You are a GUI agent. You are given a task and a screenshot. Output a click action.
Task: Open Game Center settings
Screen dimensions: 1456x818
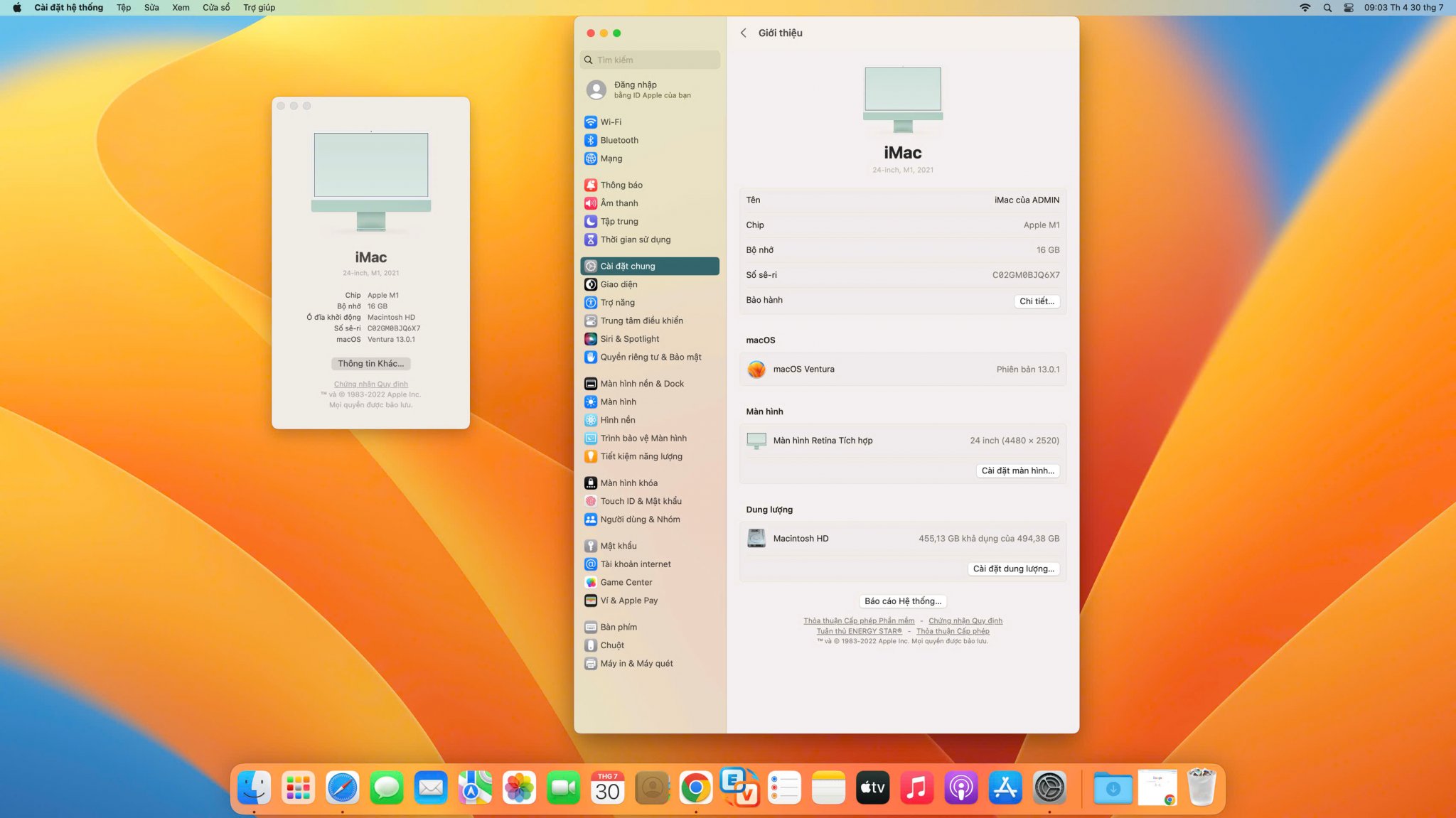pos(650,582)
